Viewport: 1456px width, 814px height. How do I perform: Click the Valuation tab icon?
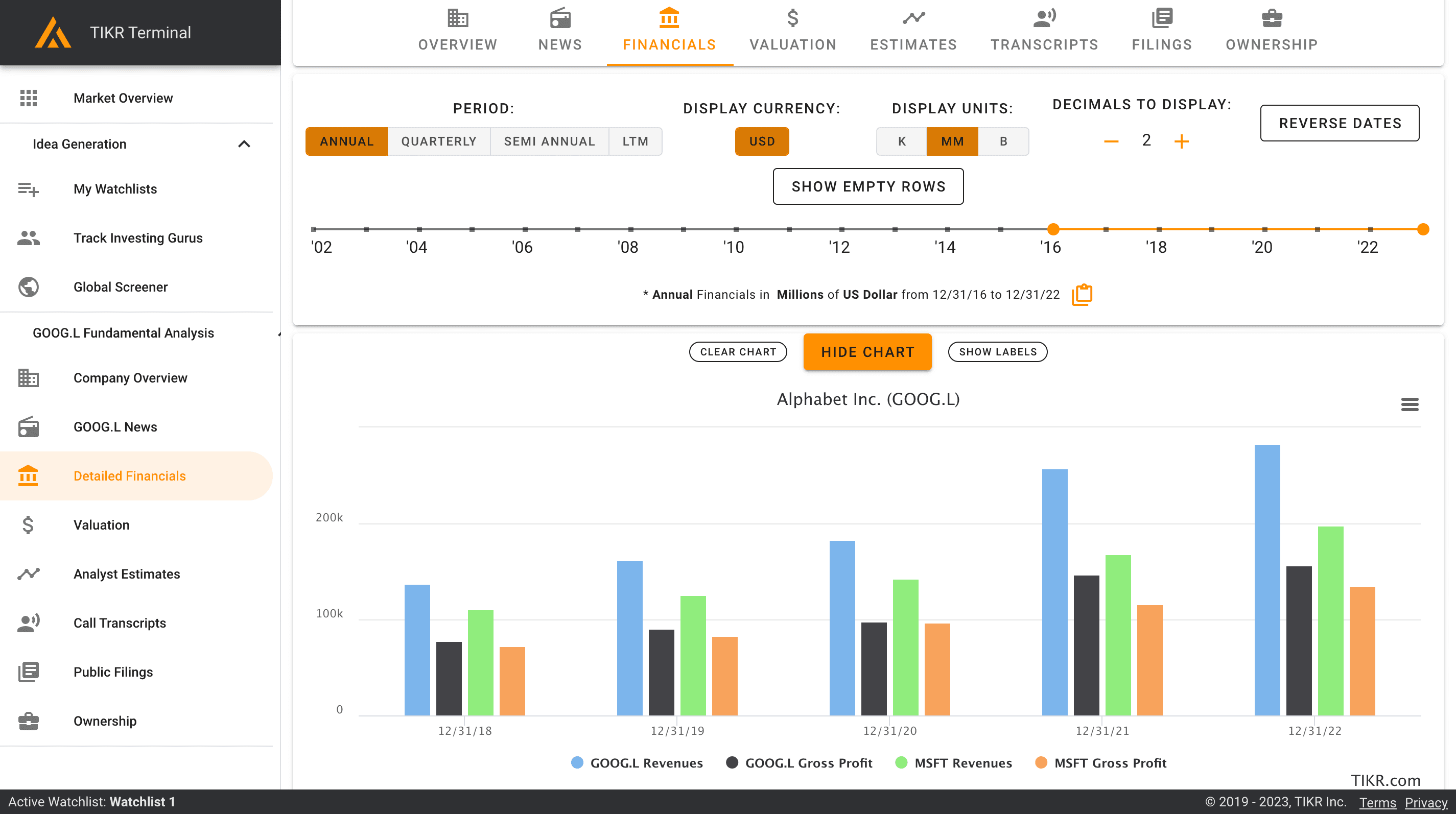click(x=793, y=18)
